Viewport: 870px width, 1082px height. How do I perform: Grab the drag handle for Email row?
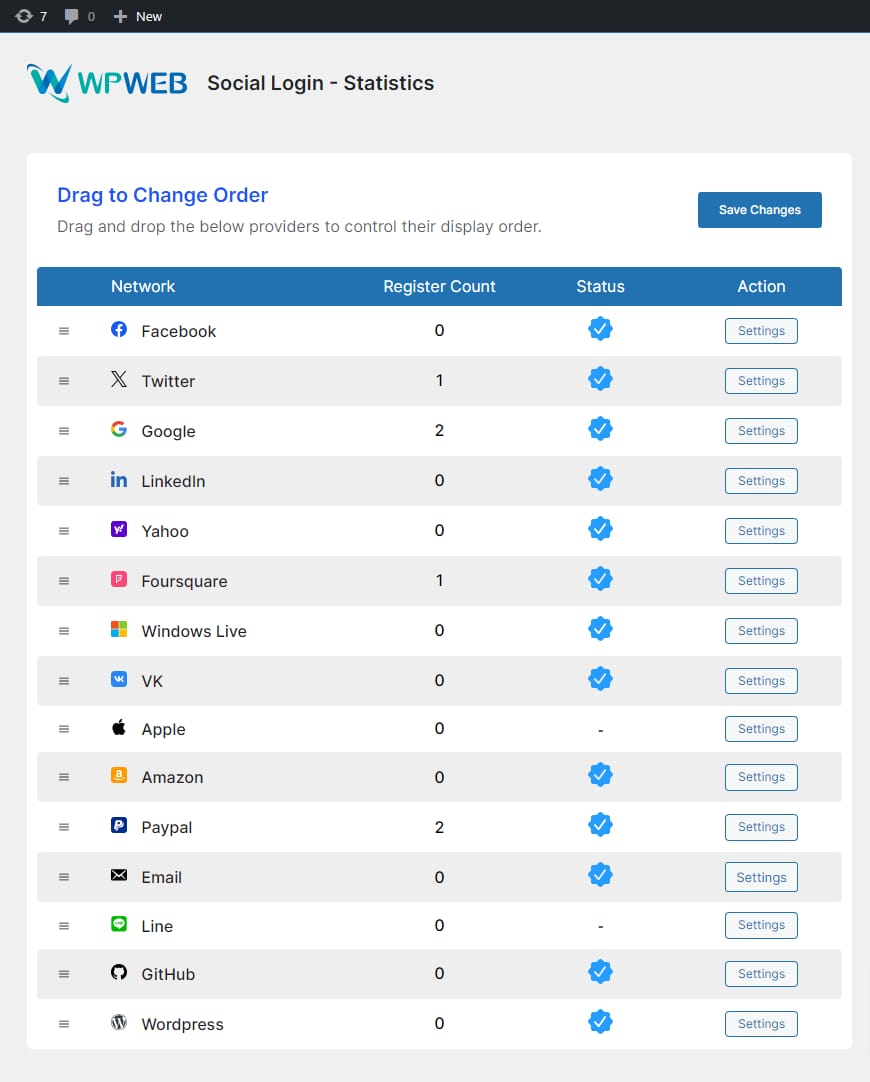[64, 877]
